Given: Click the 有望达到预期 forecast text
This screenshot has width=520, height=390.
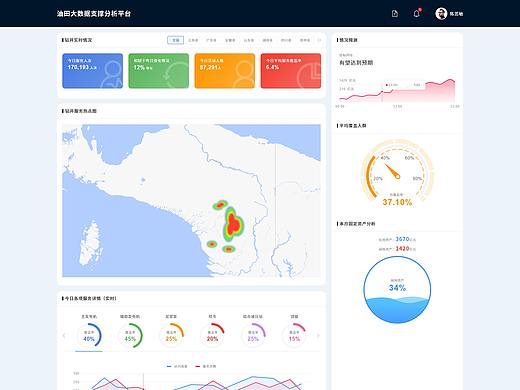Looking at the screenshot, I should pyautogui.click(x=356, y=63).
